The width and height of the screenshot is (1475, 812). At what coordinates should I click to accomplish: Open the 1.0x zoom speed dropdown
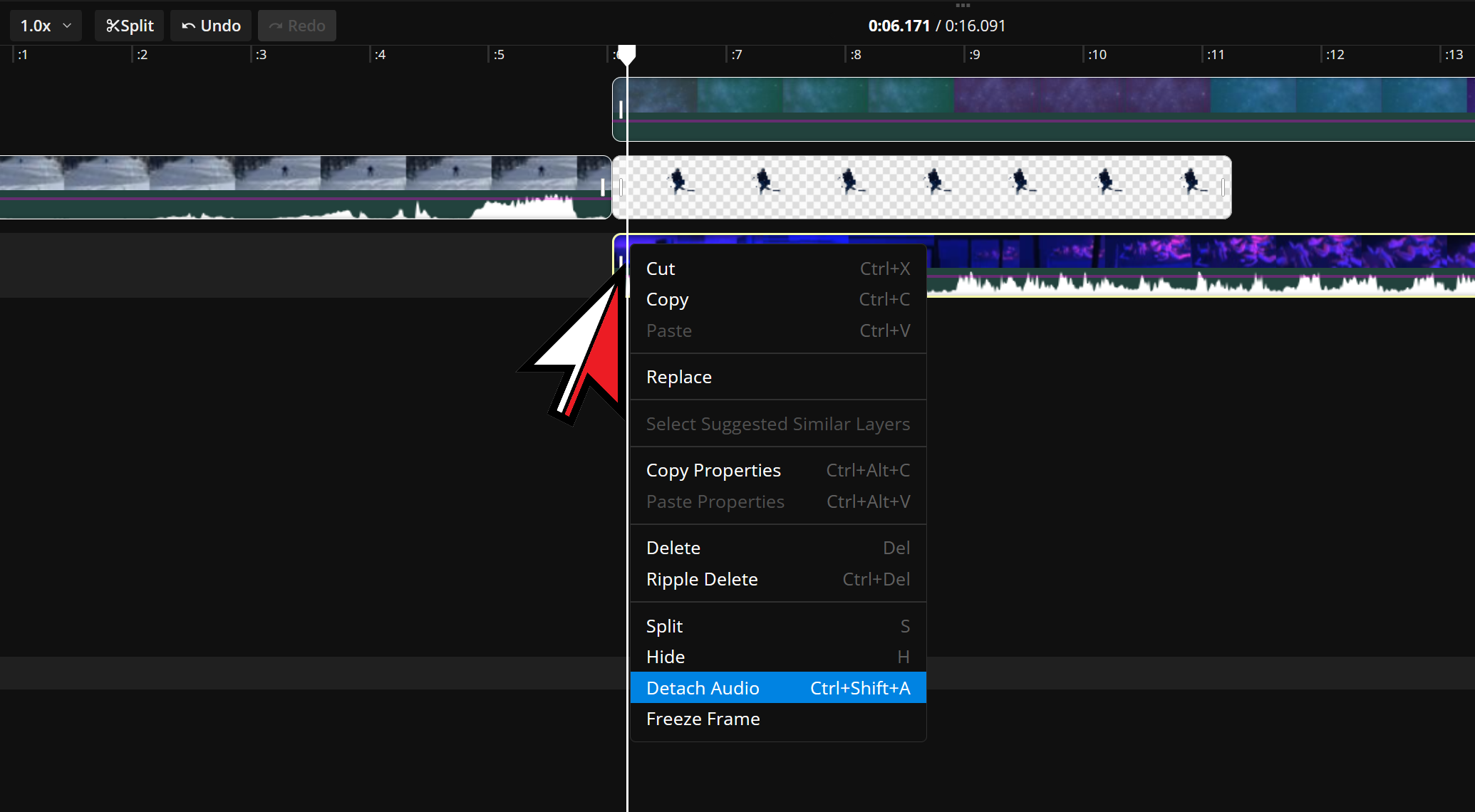[x=46, y=26]
